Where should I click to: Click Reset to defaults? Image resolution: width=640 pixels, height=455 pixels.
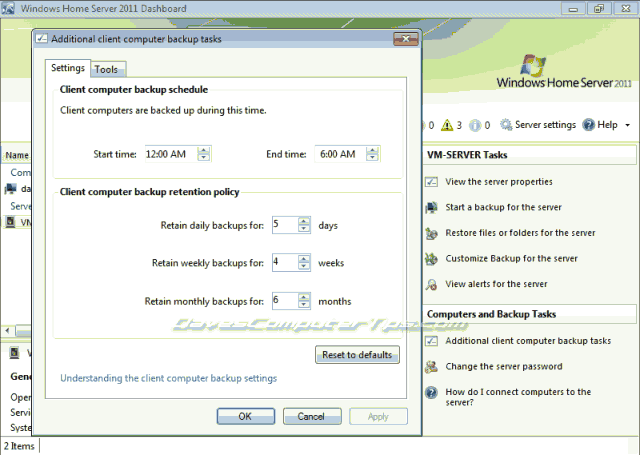click(x=357, y=355)
